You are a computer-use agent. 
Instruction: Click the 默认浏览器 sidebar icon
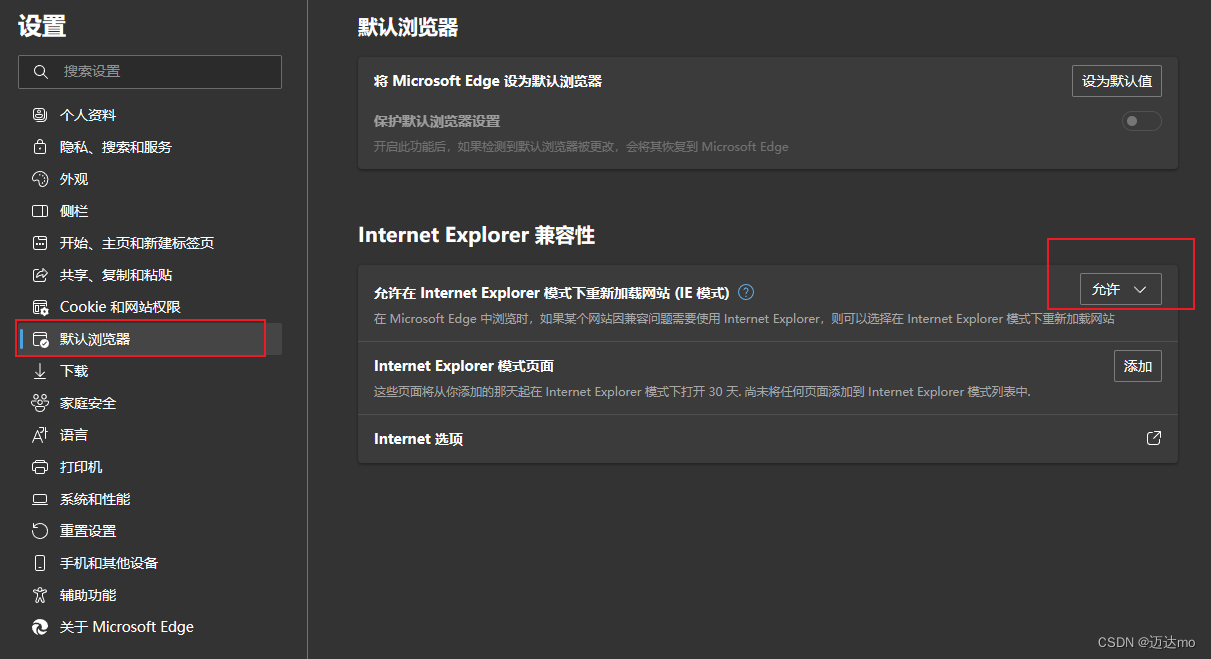tap(40, 339)
